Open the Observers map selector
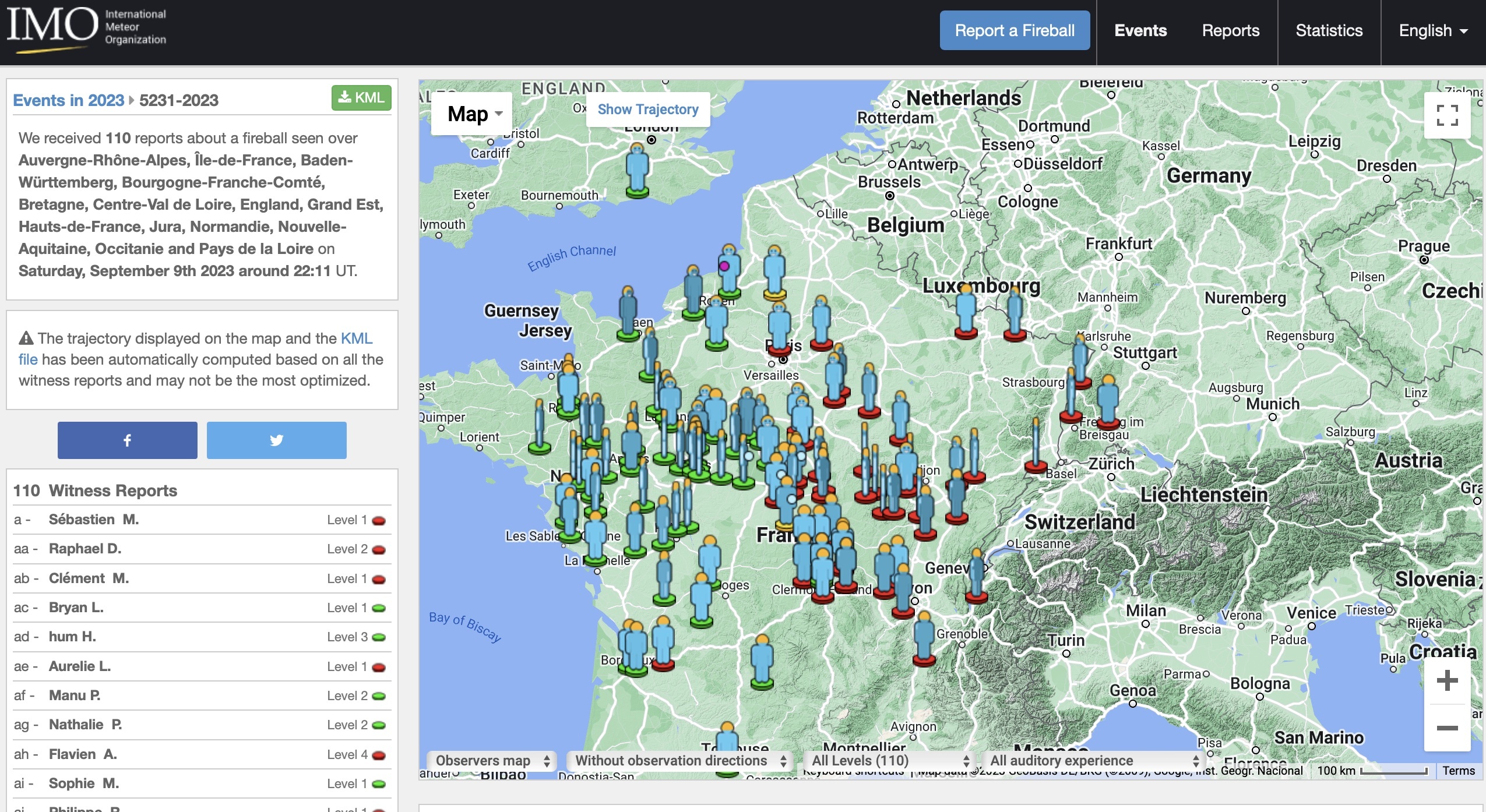The height and width of the screenshot is (812, 1486). [x=492, y=761]
